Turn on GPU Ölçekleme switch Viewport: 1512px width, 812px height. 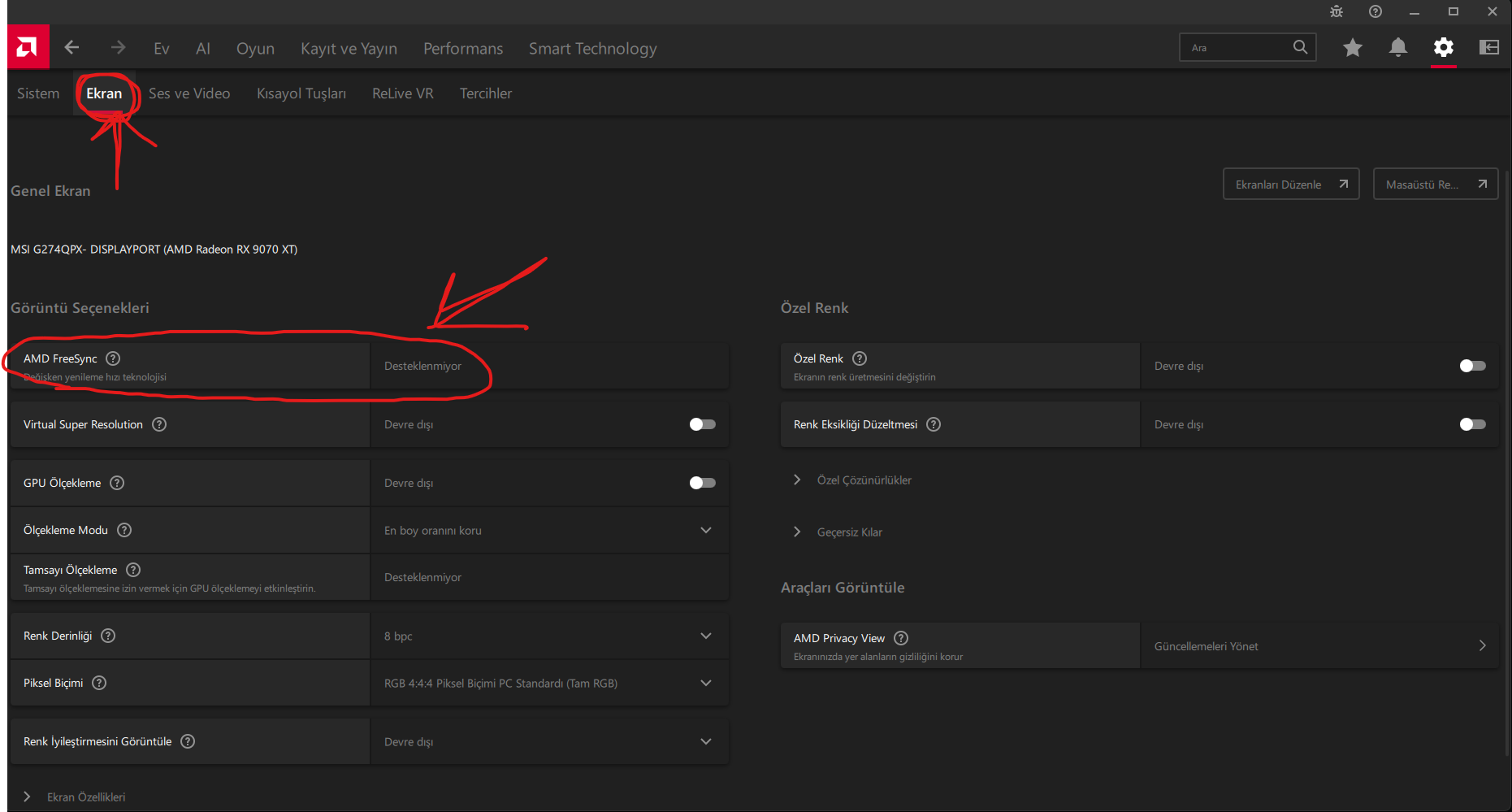tap(702, 483)
